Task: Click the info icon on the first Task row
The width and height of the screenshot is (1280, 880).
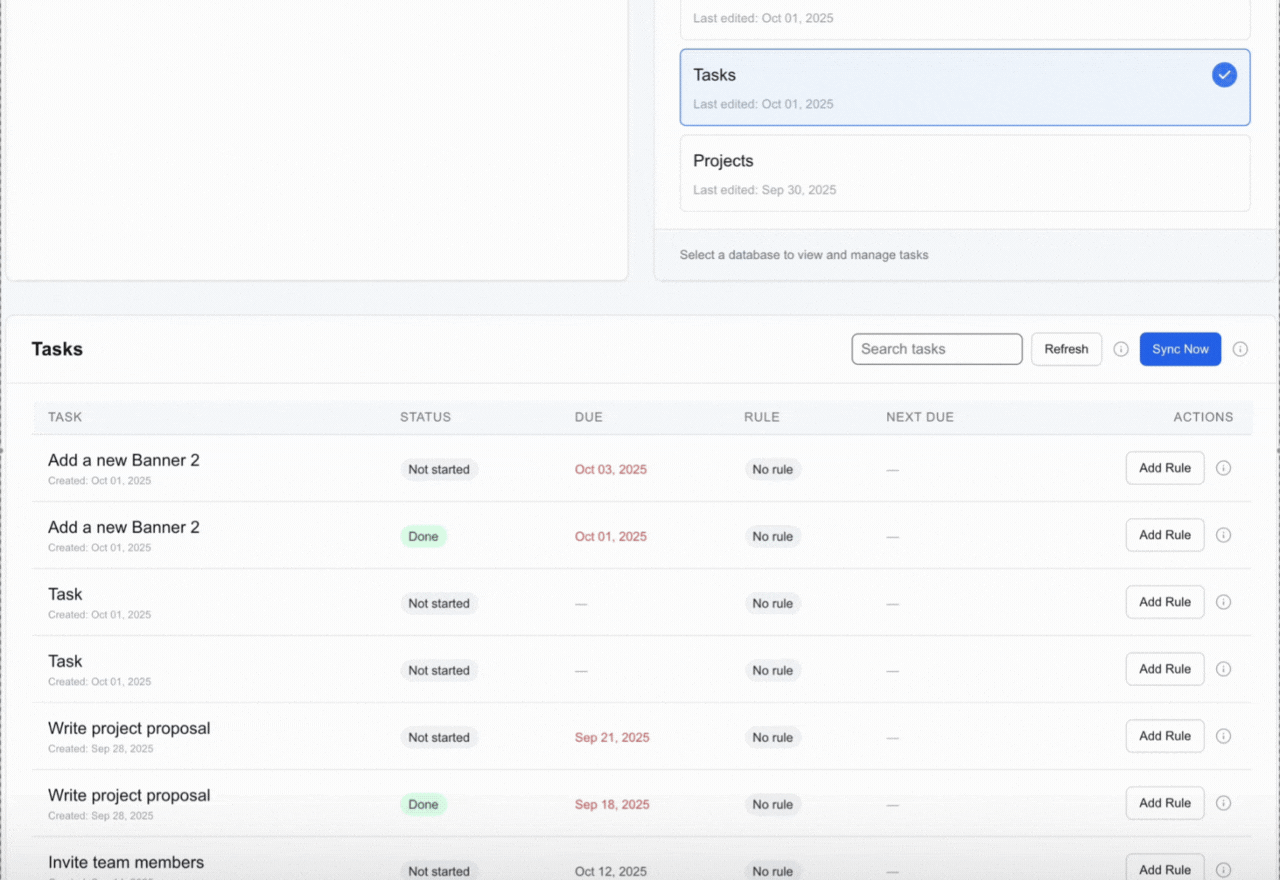Action: click(x=1223, y=602)
